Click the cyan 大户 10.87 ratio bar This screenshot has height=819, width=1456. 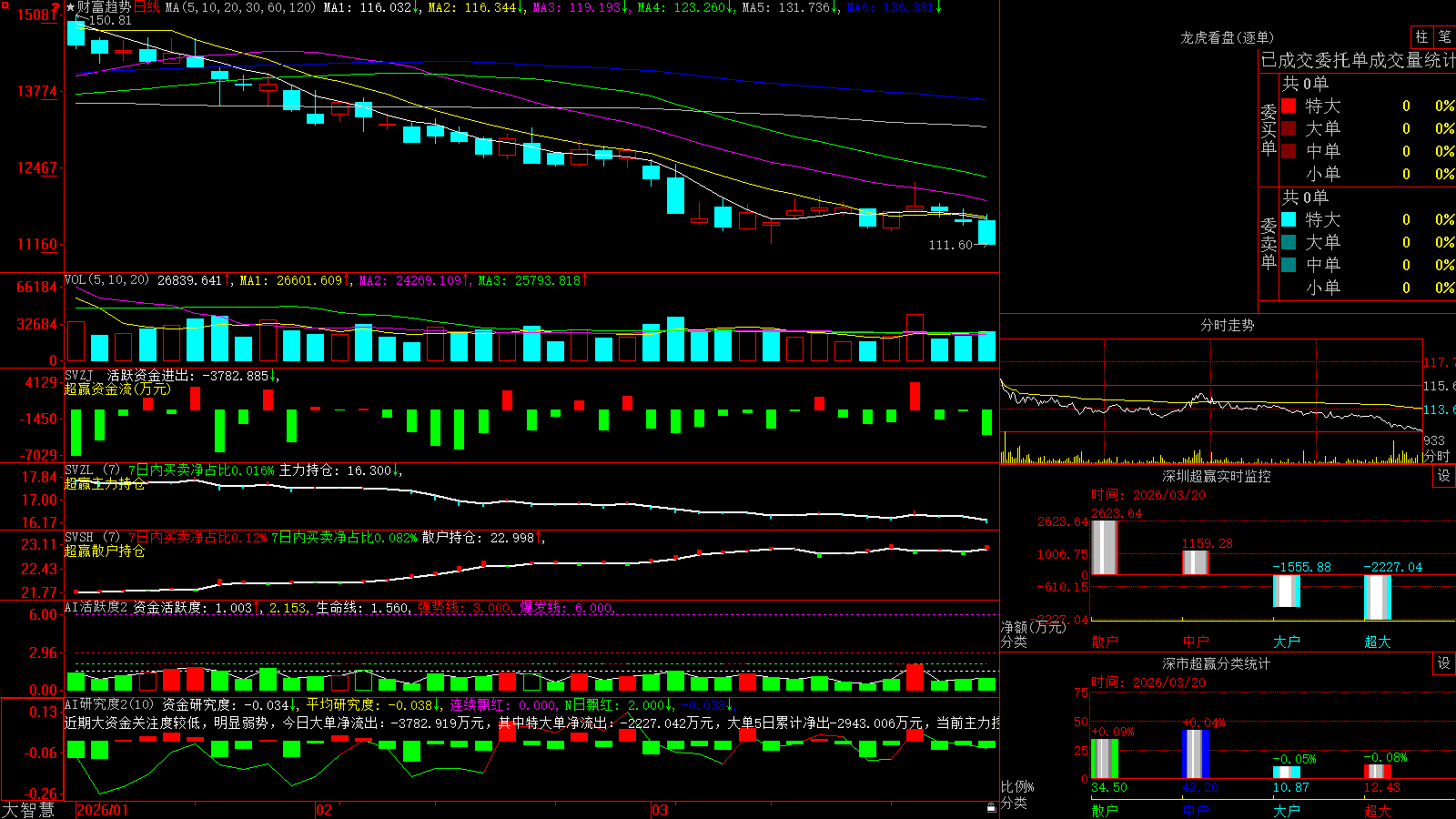1287,772
